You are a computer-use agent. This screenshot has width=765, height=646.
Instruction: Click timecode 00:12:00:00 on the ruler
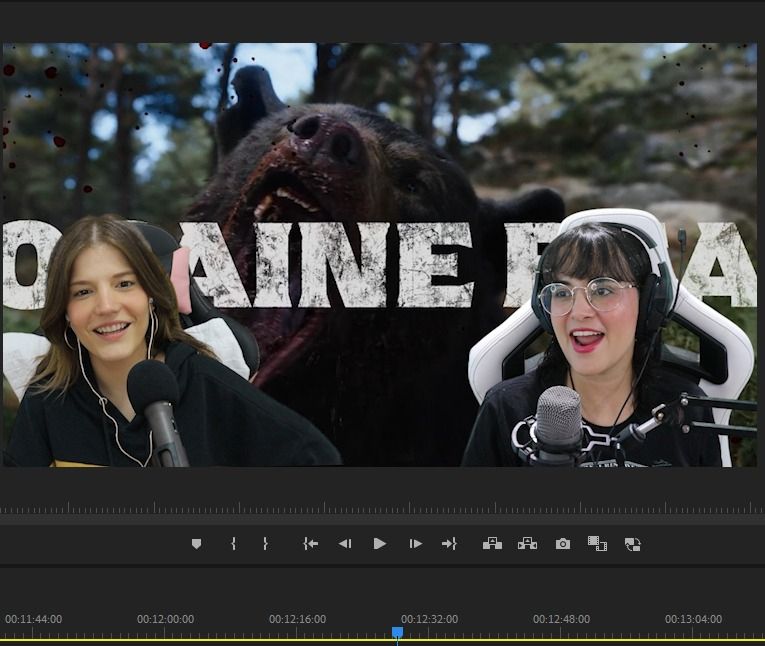(x=165, y=619)
